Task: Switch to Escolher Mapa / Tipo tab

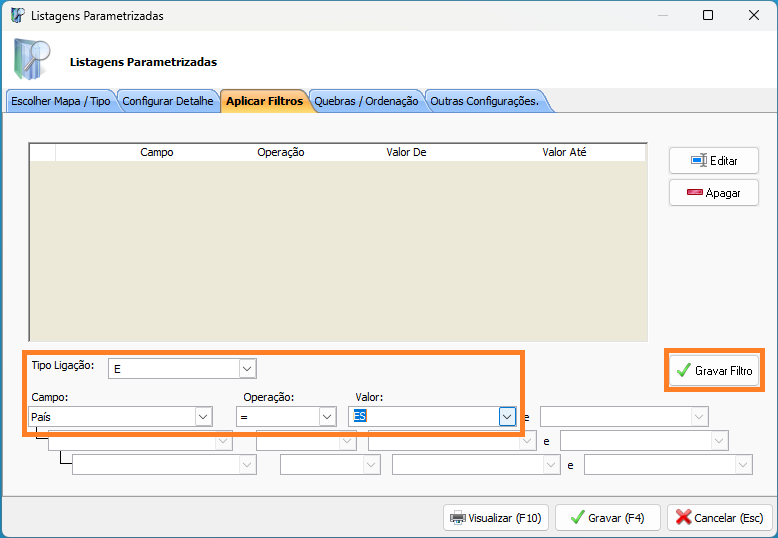Action: (x=60, y=102)
